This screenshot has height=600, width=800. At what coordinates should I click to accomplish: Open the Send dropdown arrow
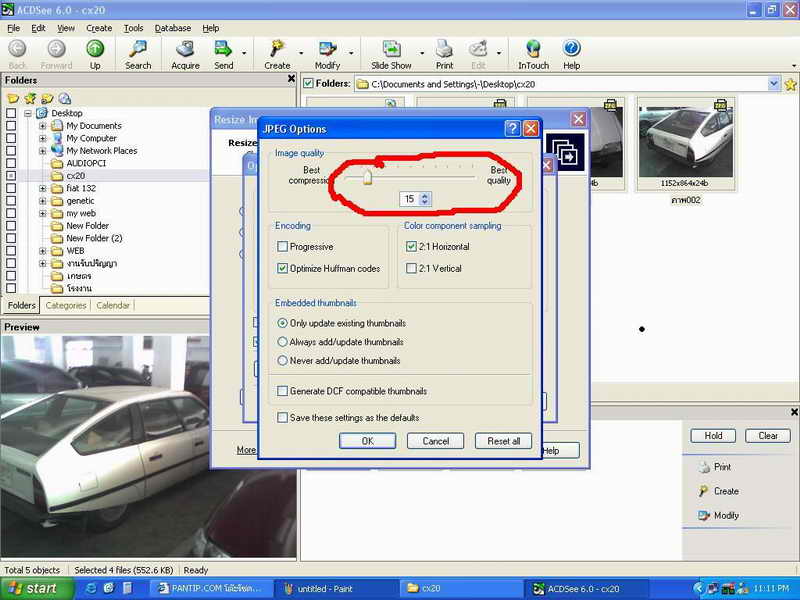244,53
